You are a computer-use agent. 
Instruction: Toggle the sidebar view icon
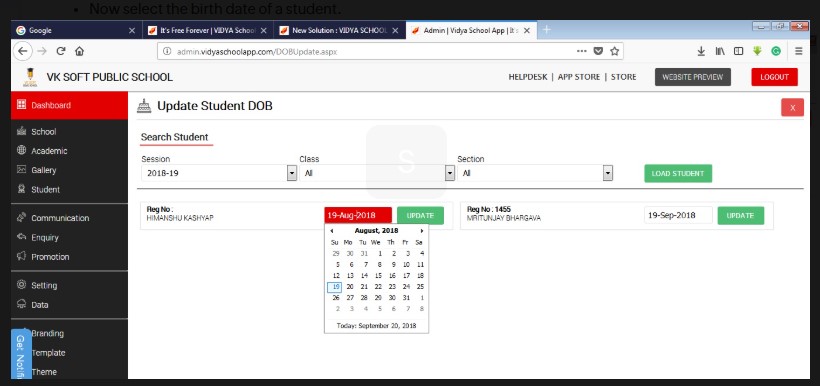(738, 51)
